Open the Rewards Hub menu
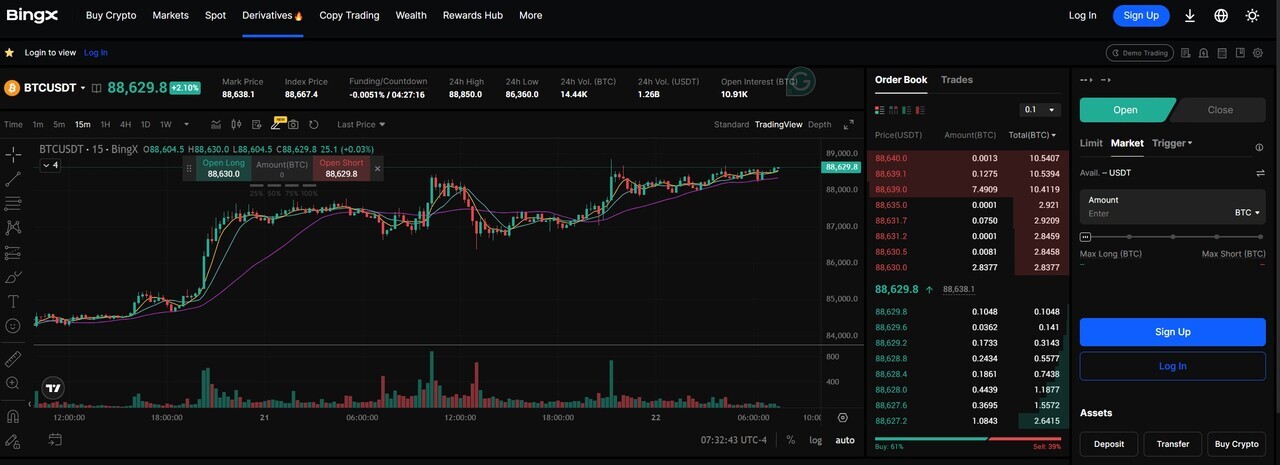Screen dimensions: 1280x465 pyautogui.click(x=473, y=15)
